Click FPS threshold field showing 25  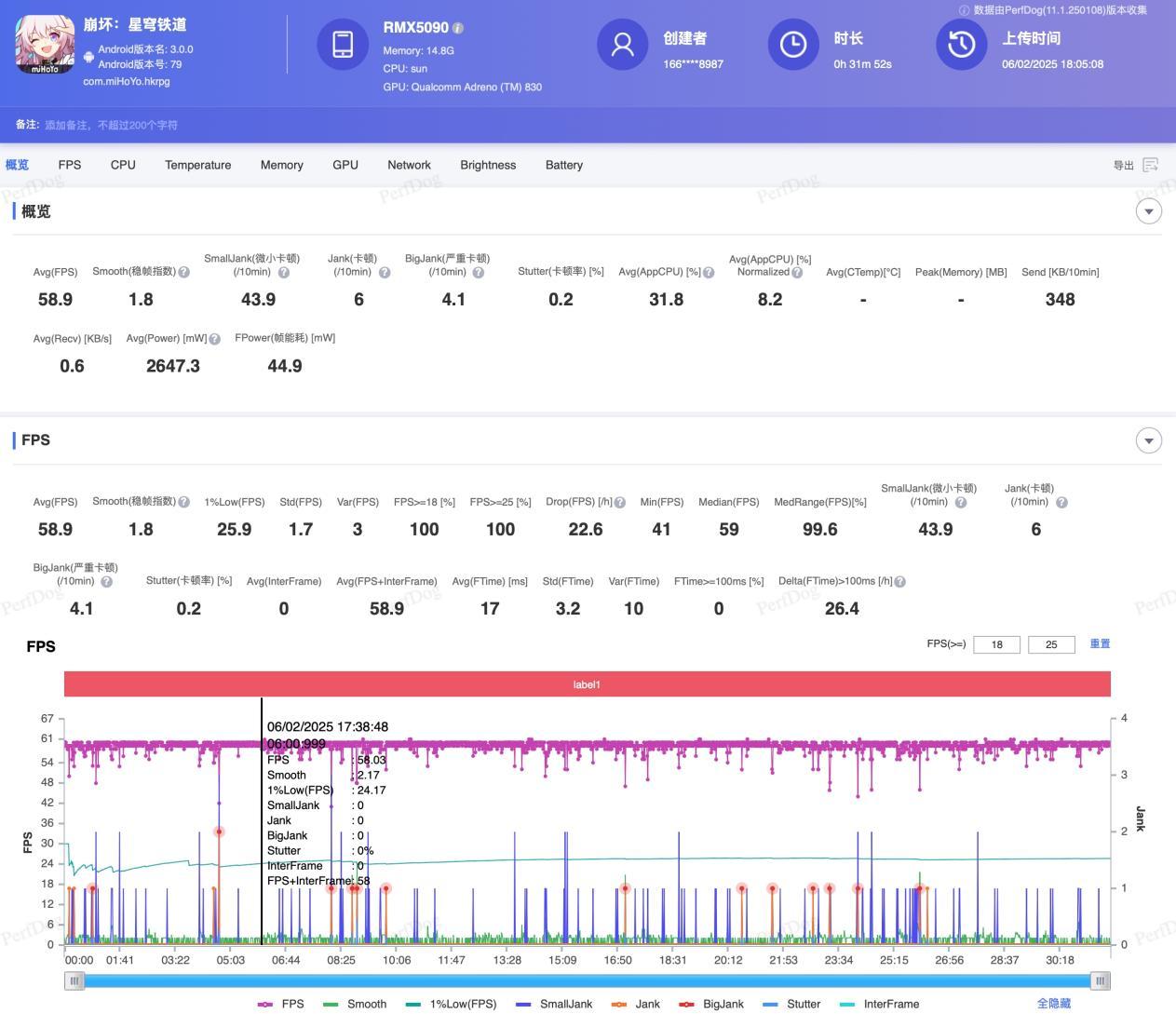(x=1051, y=644)
